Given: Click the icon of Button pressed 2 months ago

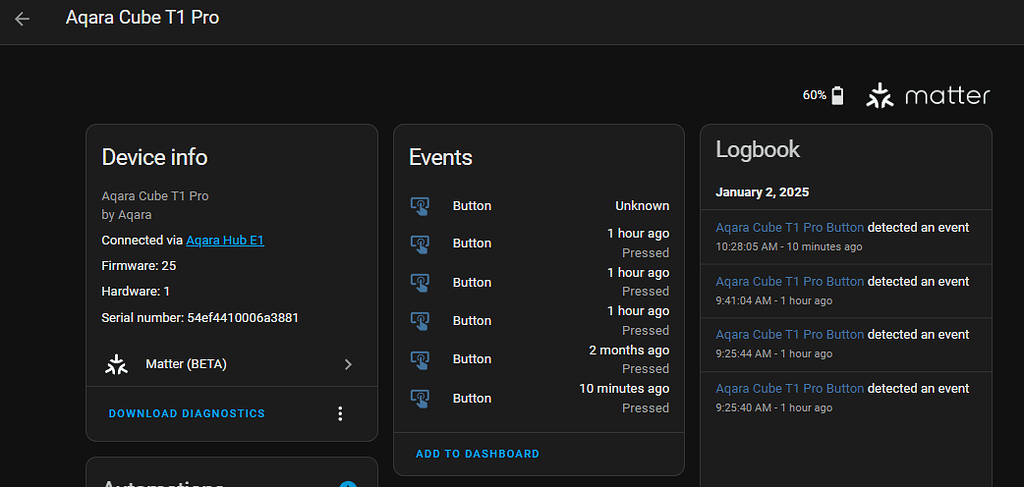Looking at the screenshot, I should [420, 359].
